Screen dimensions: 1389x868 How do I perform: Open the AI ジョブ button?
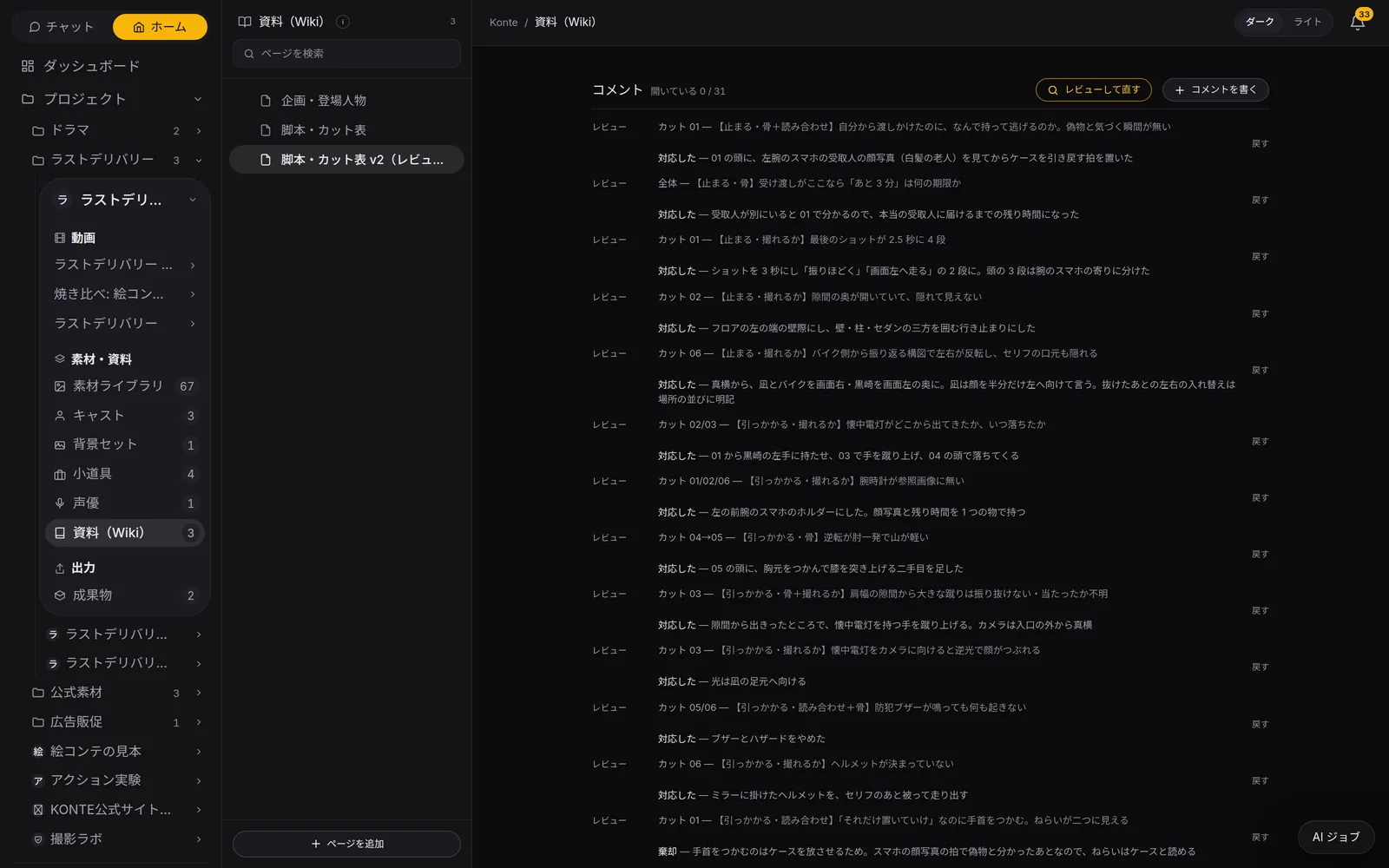1336,837
